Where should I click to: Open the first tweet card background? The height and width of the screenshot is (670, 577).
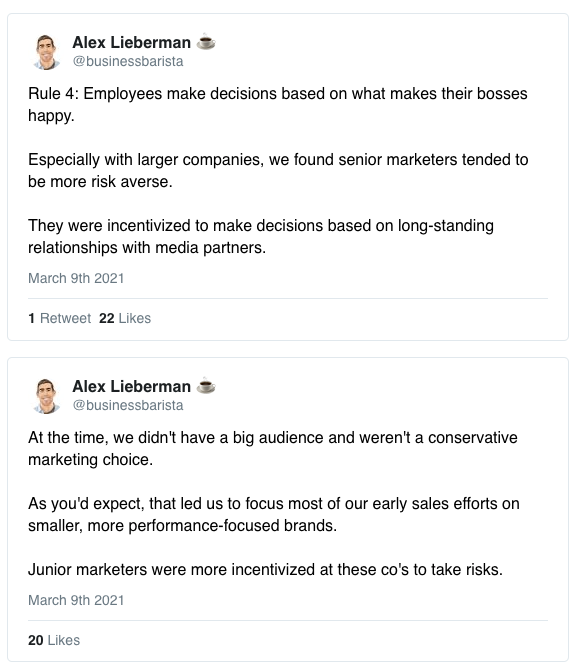click(288, 177)
